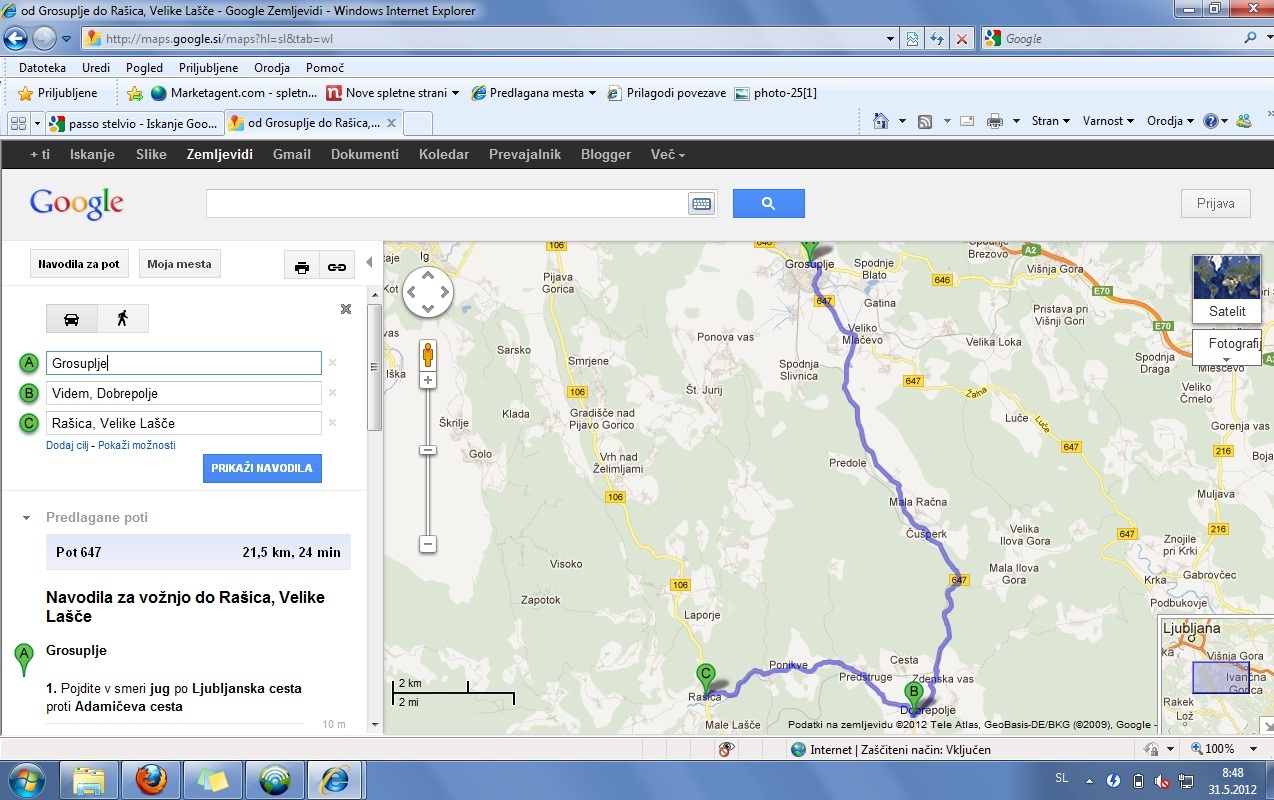Select driving mode car icon
Screen dimensions: 1274x800
coord(72,319)
